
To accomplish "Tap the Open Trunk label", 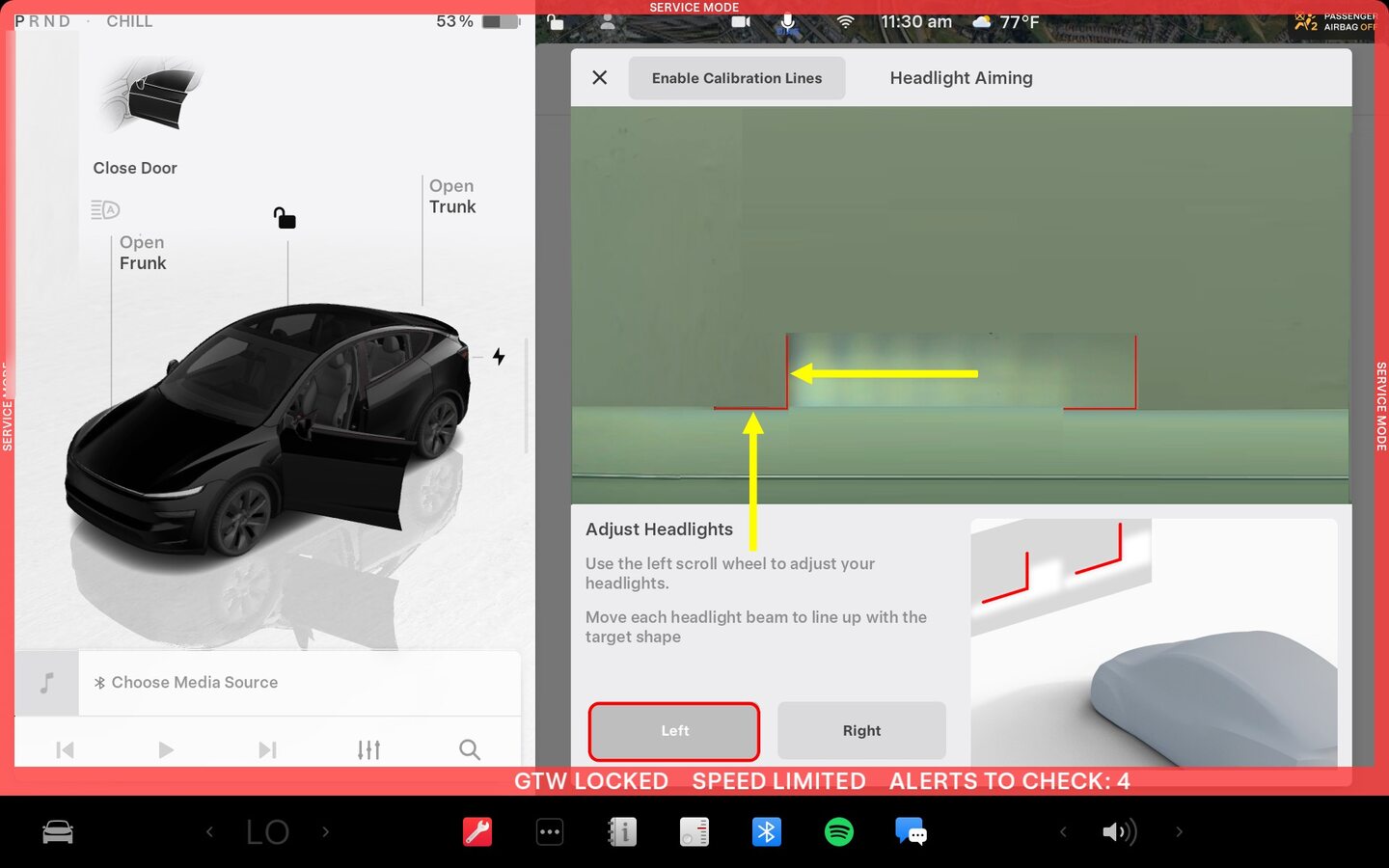I will (452, 197).
